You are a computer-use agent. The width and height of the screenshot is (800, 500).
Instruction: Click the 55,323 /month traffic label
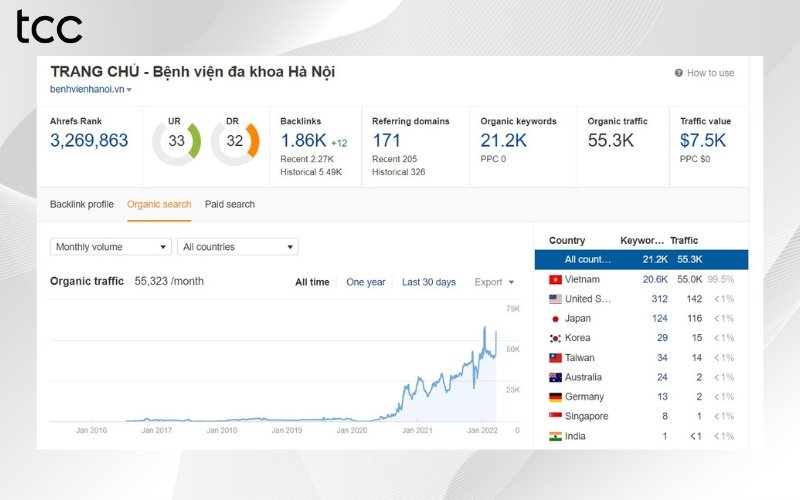(x=169, y=282)
